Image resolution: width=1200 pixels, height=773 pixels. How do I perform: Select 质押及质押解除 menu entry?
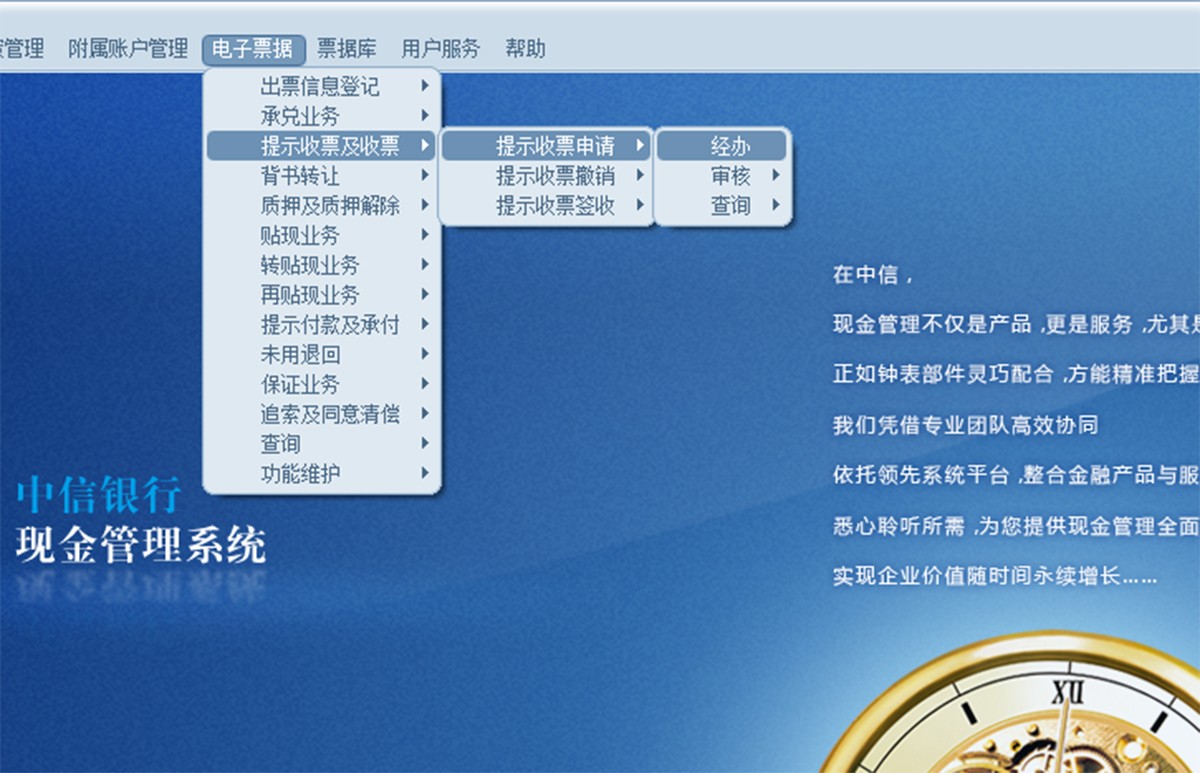[x=321, y=206]
